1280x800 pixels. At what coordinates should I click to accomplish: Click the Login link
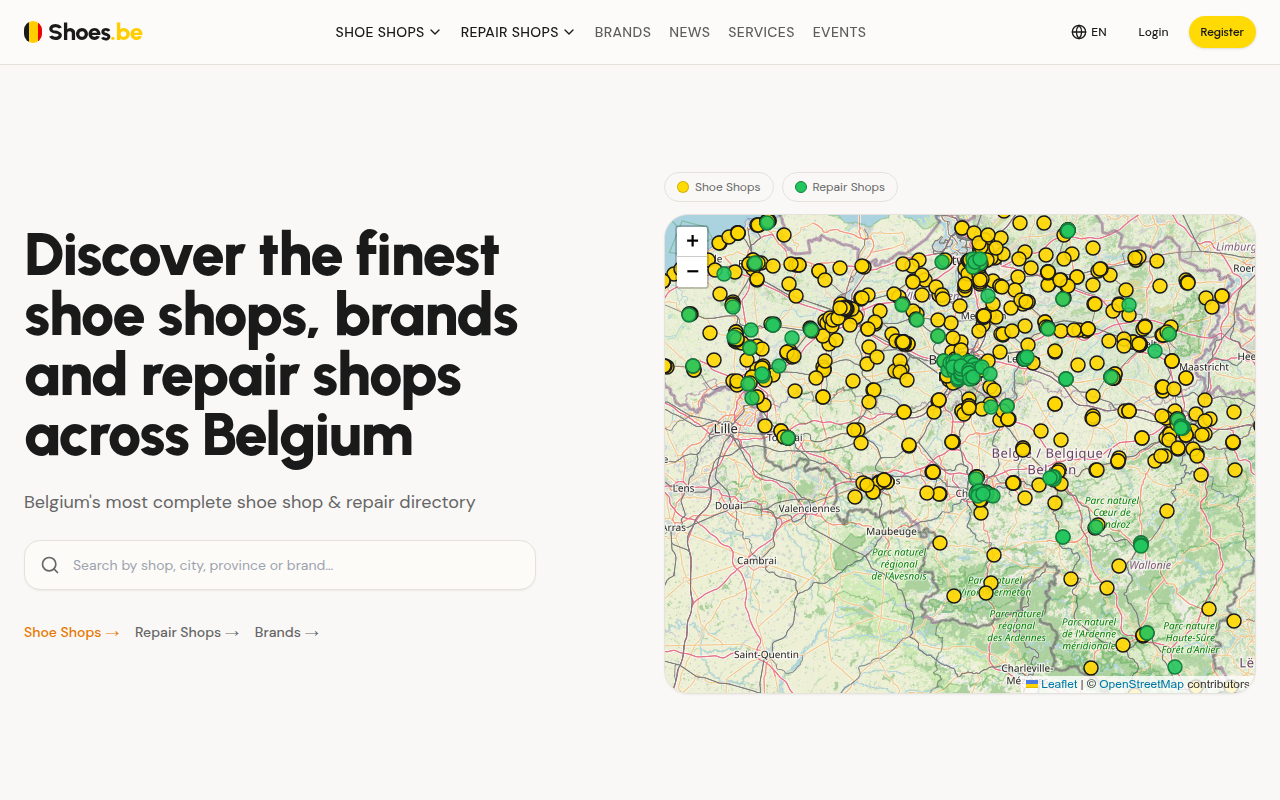[x=1153, y=32]
